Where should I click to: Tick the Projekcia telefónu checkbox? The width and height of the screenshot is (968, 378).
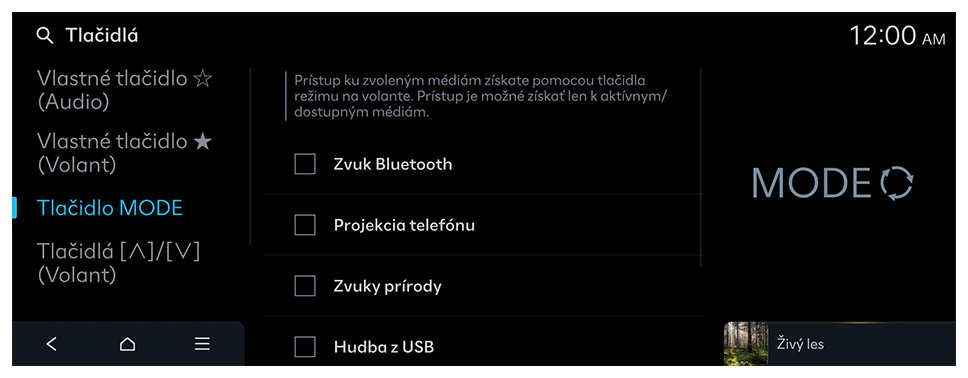pos(305,225)
